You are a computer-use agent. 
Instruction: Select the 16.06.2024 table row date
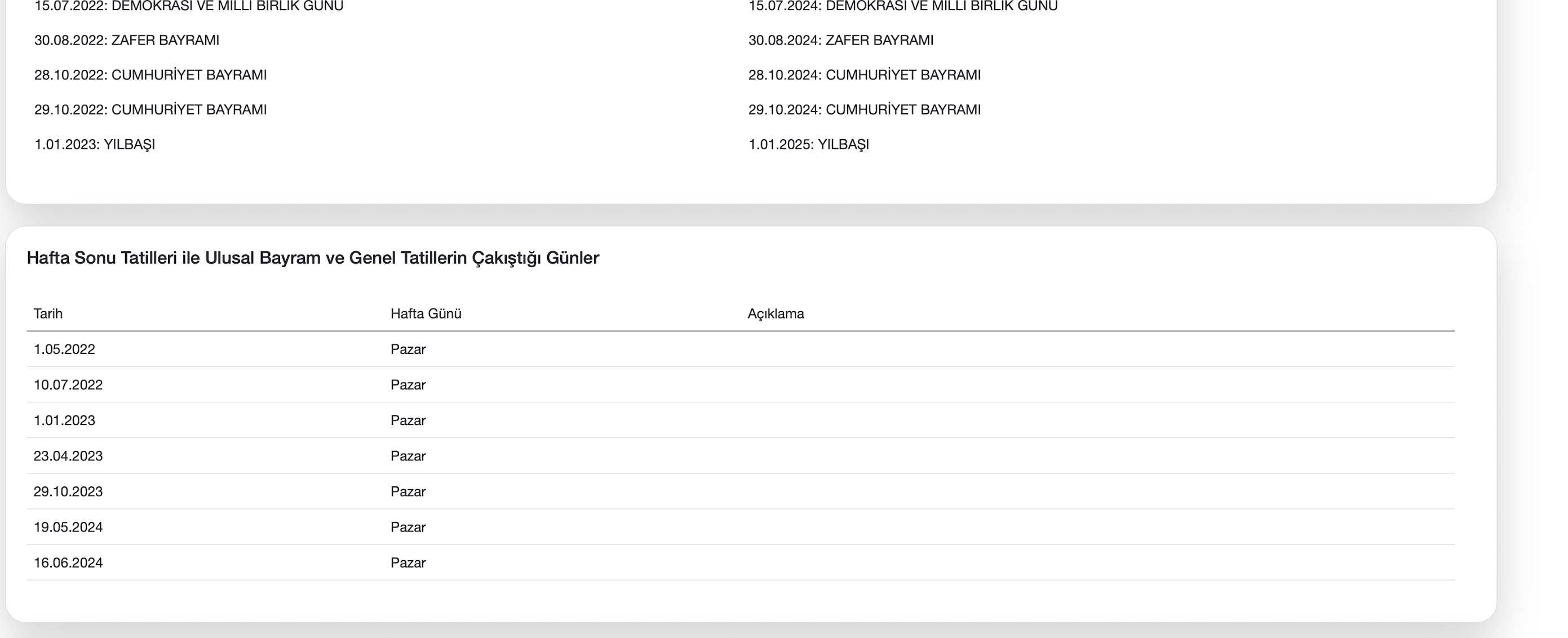click(68, 562)
